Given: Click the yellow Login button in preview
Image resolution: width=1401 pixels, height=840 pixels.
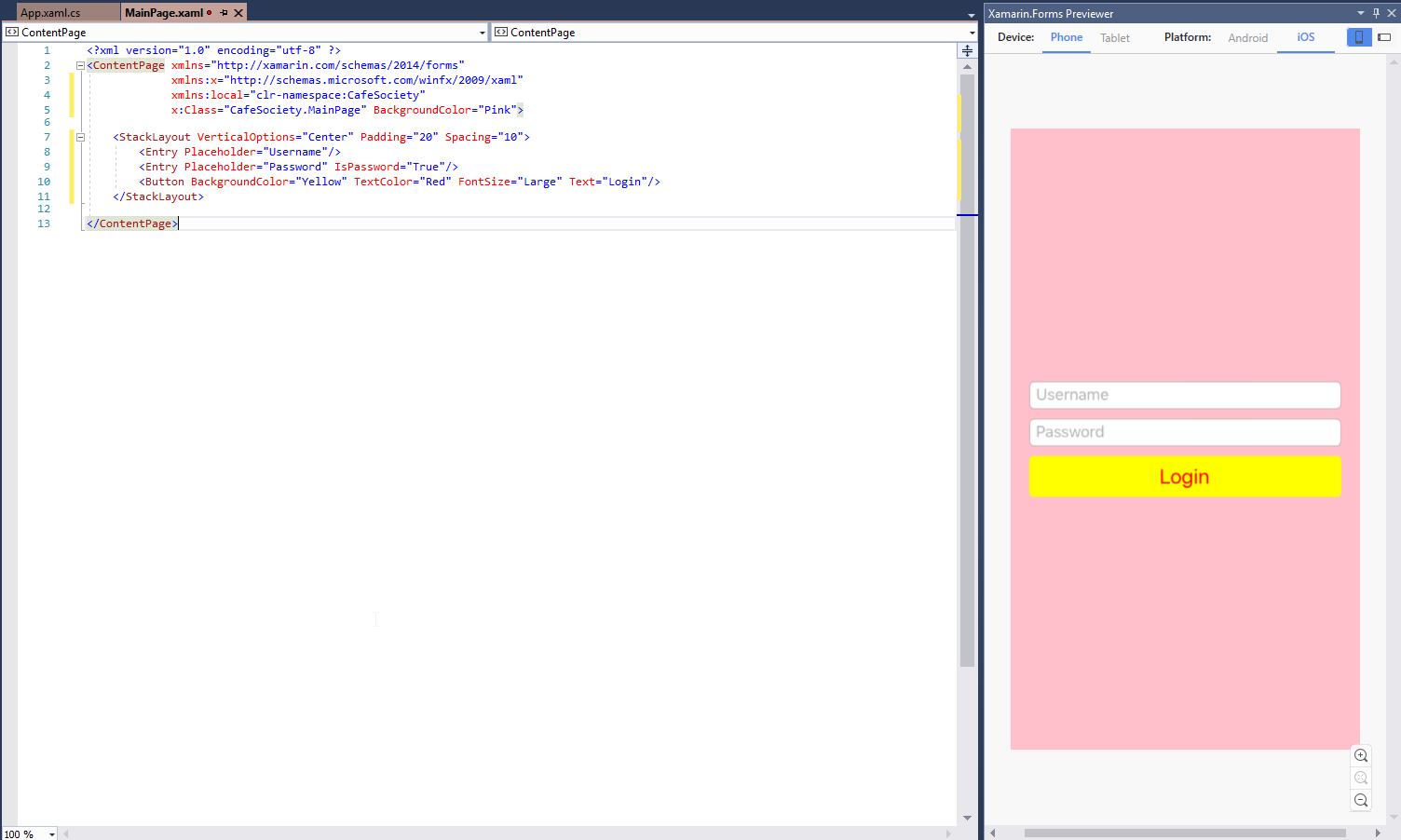Looking at the screenshot, I should [1185, 476].
